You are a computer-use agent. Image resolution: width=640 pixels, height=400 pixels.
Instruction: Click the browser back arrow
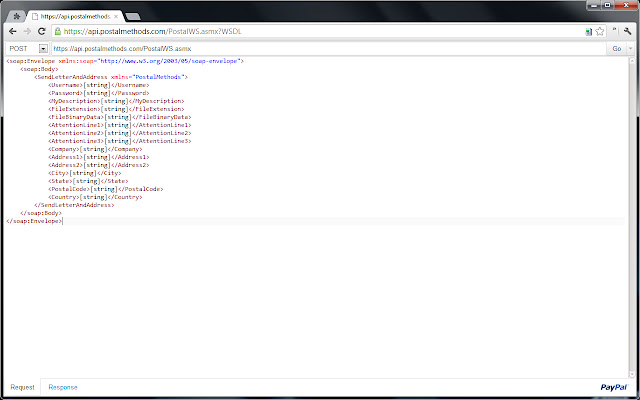pos(10,32)
